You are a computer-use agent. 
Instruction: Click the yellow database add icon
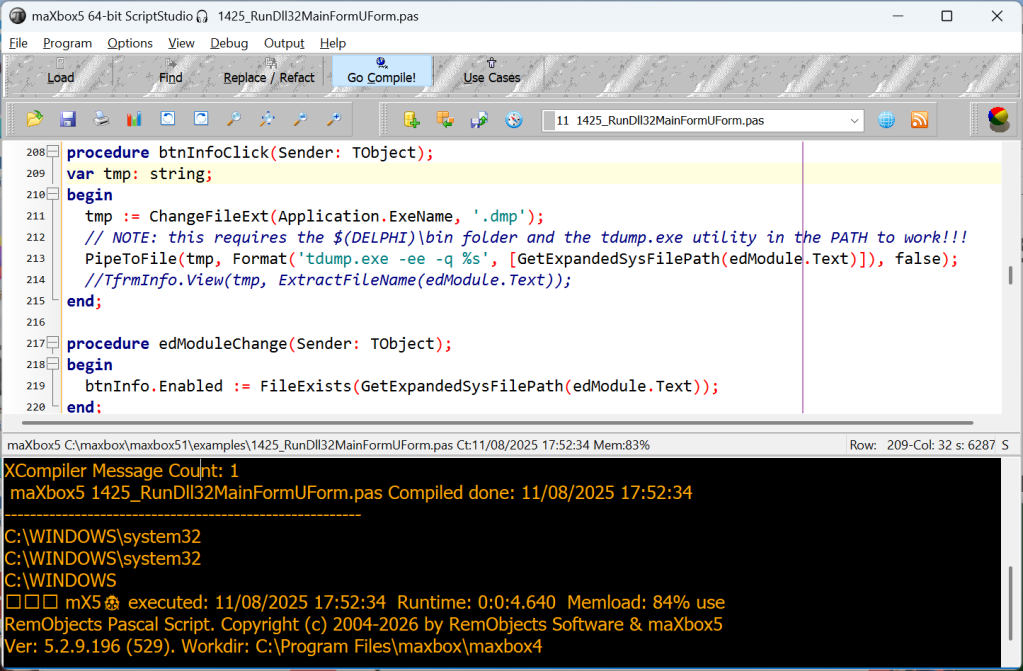pos(412,120)
